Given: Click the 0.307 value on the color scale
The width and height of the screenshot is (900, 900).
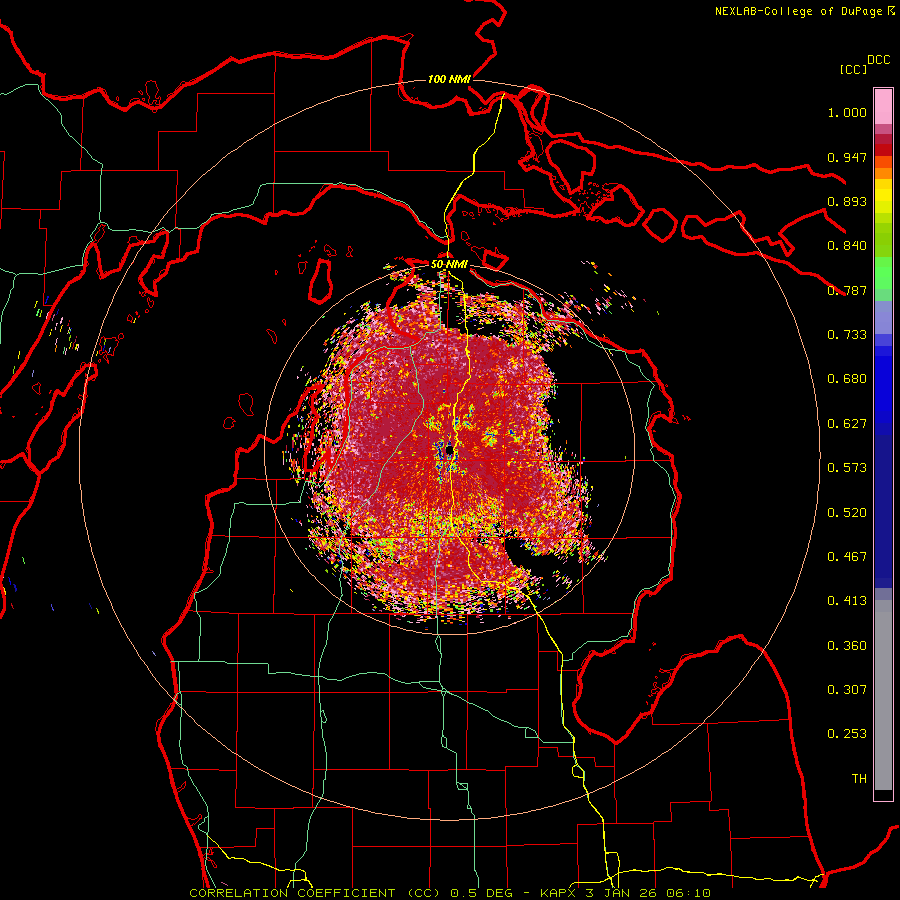Looking at the screenshot, I should click(847, 690).
